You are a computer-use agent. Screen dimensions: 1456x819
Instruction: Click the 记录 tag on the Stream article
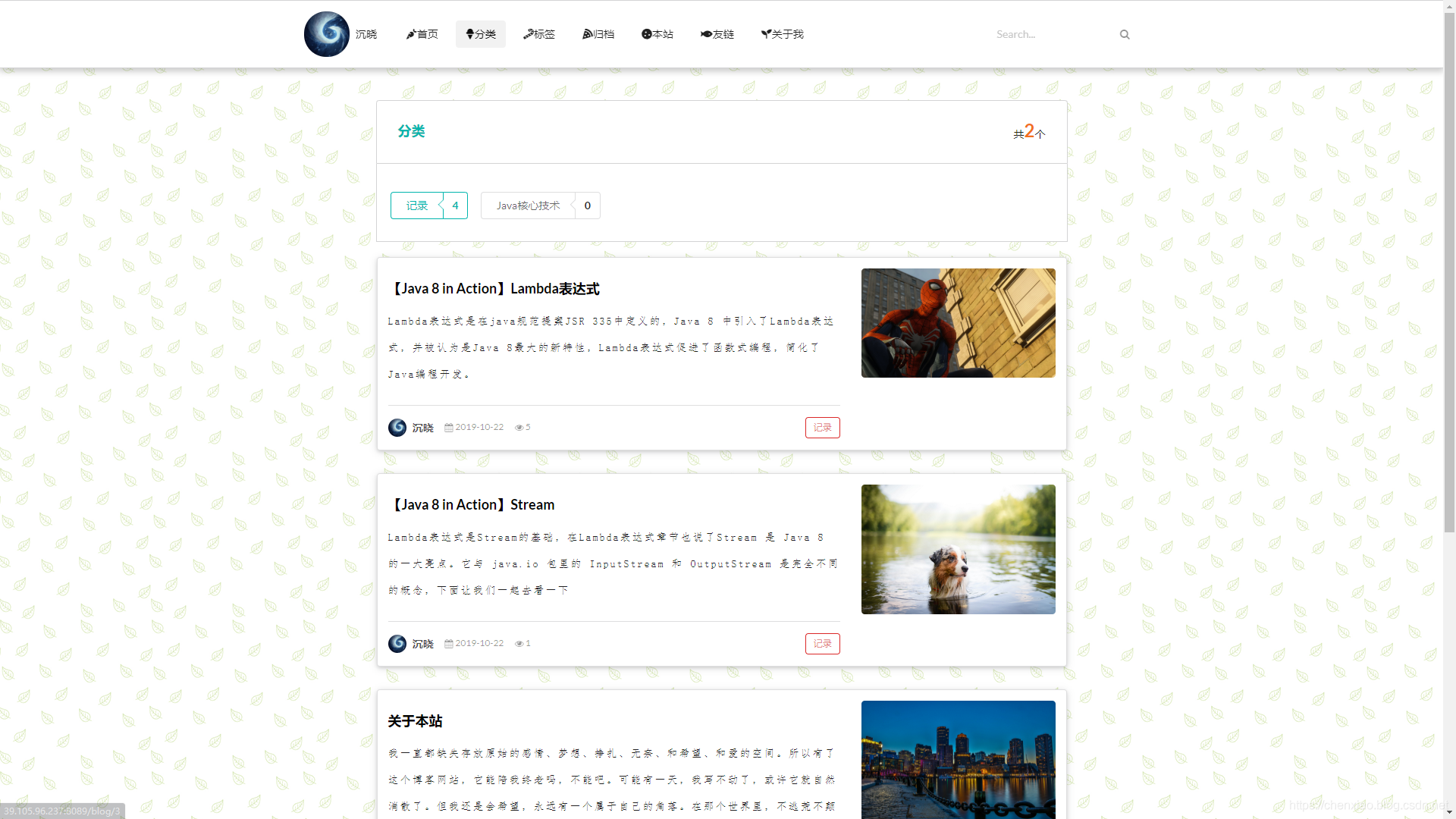coord(822,643)
